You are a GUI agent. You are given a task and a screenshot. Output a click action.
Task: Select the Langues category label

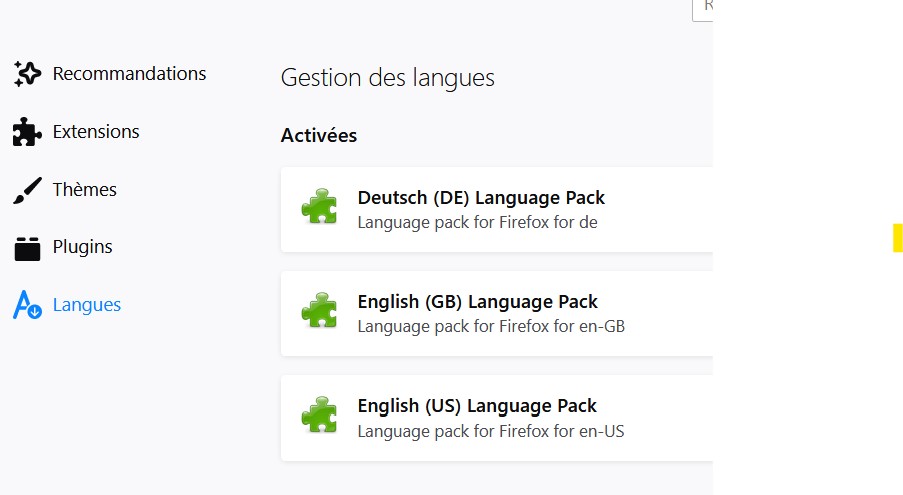[87, 305]
